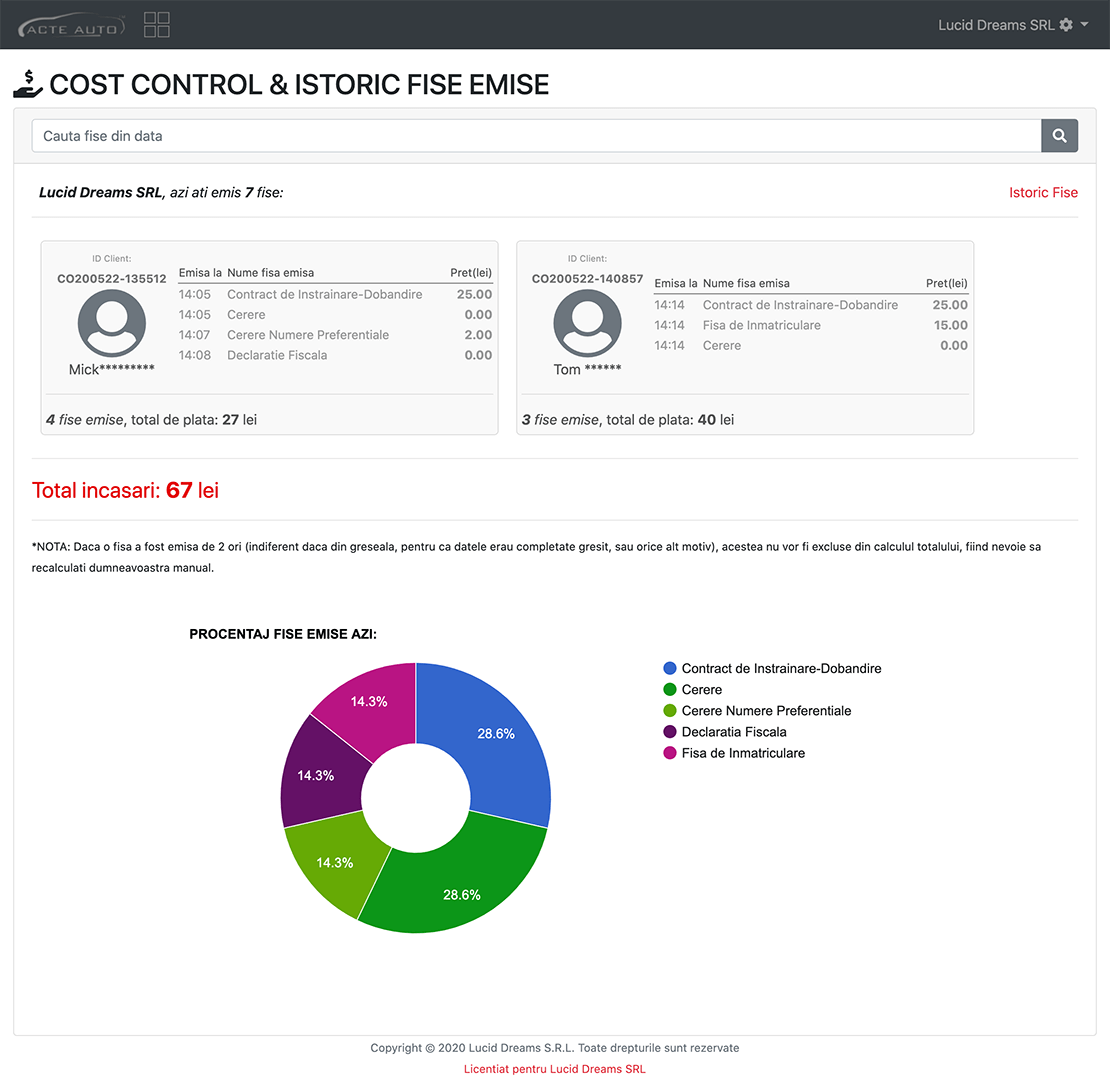The width and height of the screenshot is (1110, 1080).
Task: Focus the Cauta fise din data field
Action: 536,136
